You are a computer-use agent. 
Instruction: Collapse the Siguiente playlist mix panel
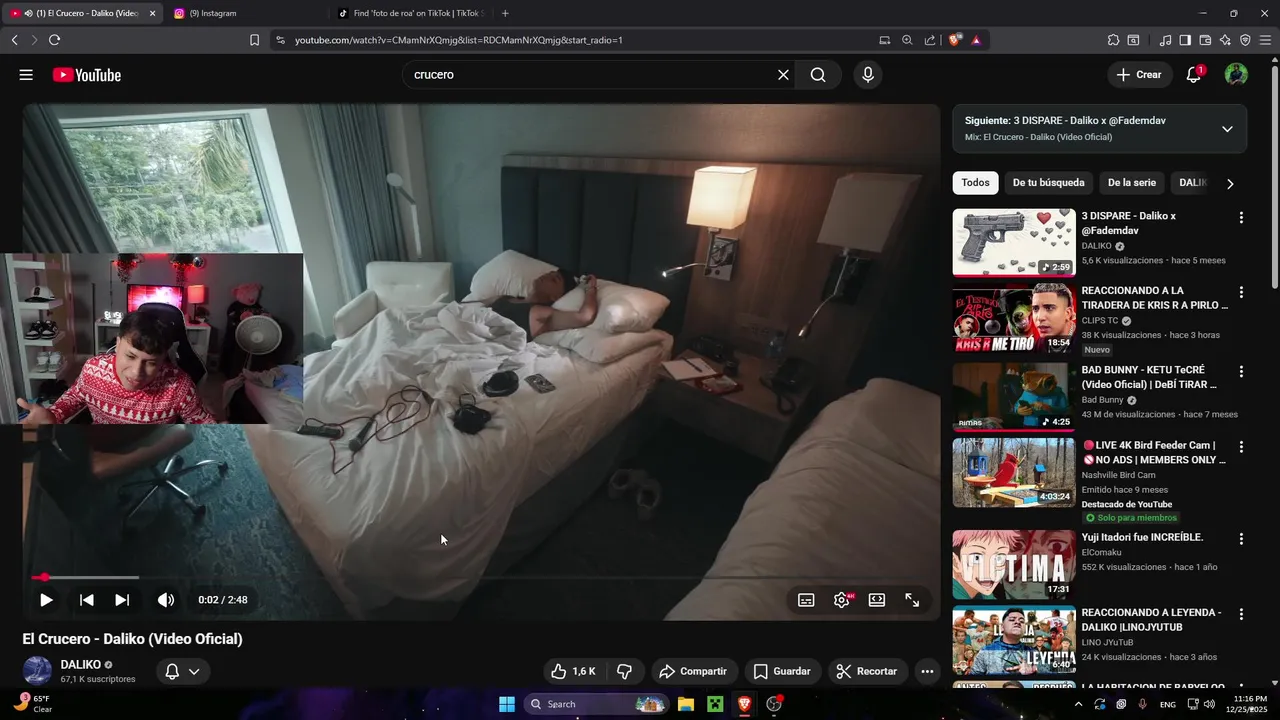tap(1227, 129)
